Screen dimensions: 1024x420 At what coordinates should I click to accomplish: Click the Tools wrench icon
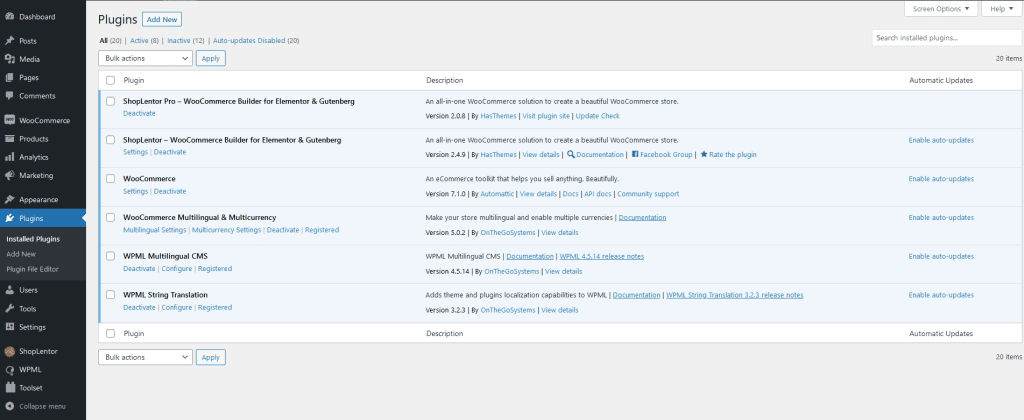pyautogui.click(x=9, y=308)
